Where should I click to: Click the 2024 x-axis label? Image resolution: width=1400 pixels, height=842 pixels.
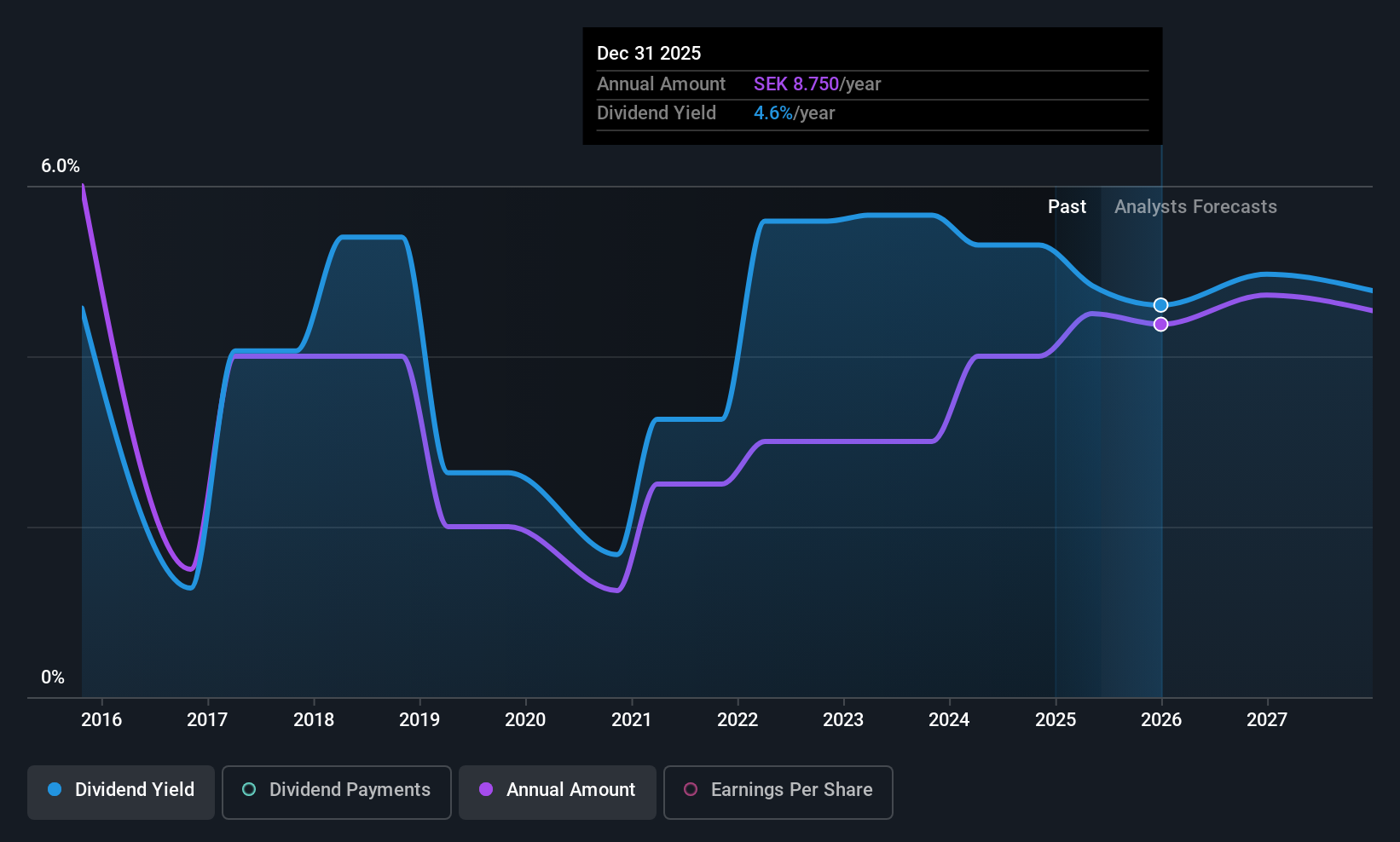pyautogui.click(x=949, y=720)
